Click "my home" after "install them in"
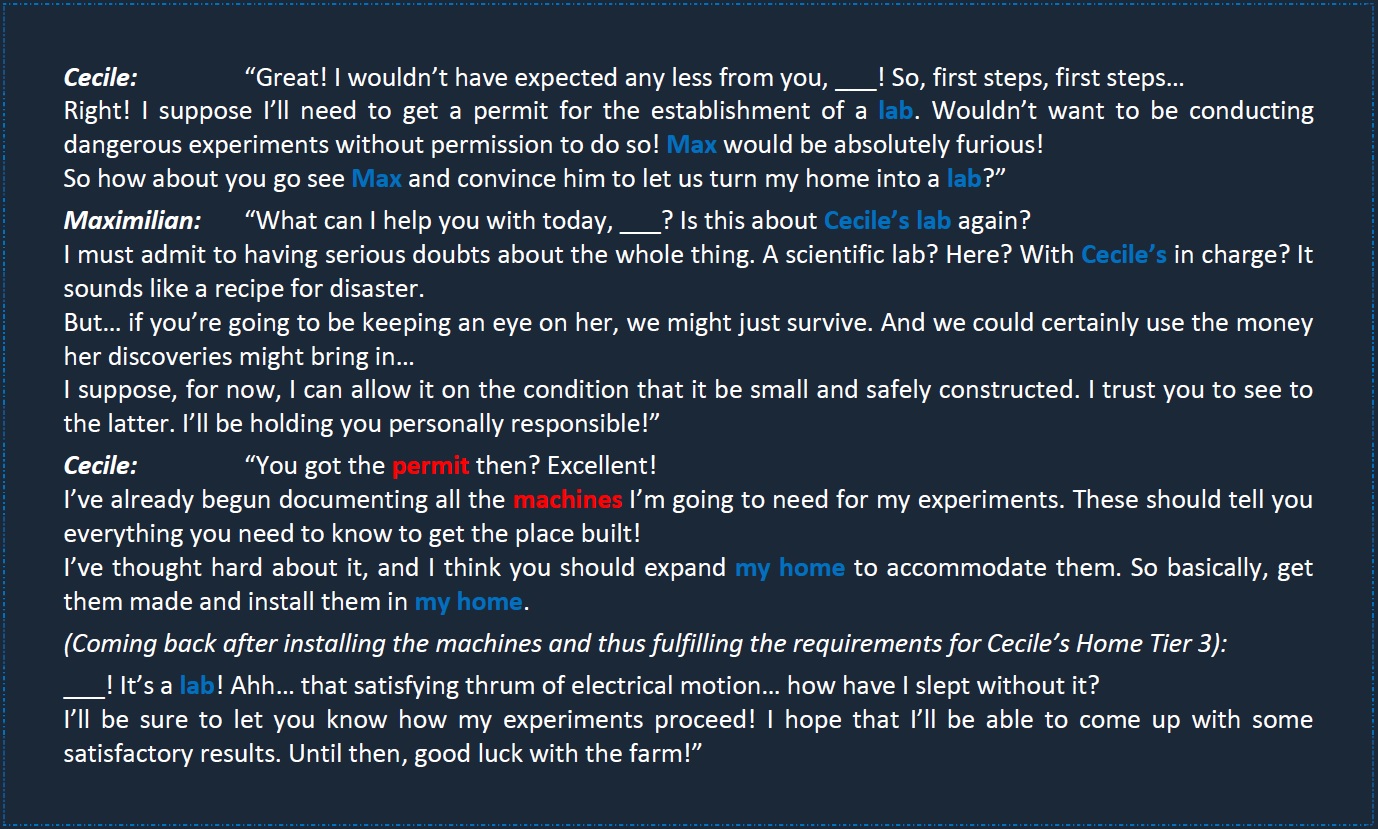1378x829 pixels. coord(468,602)
